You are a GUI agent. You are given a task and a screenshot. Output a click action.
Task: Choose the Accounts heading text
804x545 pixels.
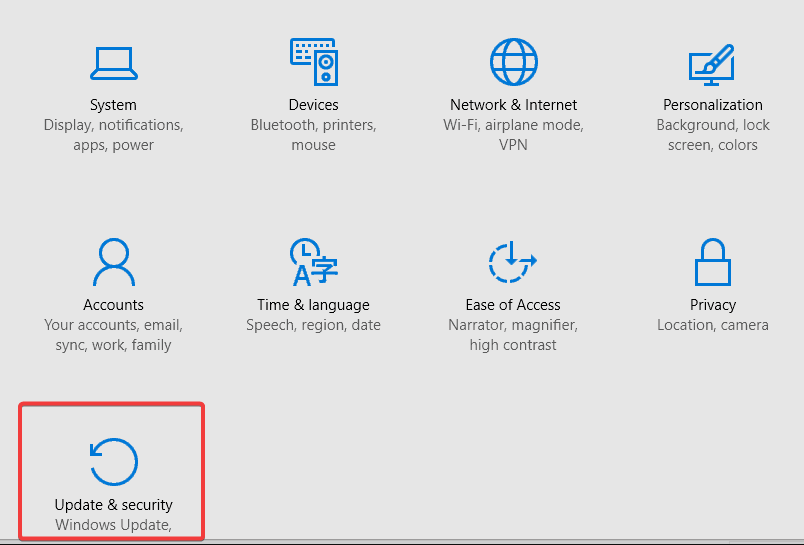click(x=113, y=305)
